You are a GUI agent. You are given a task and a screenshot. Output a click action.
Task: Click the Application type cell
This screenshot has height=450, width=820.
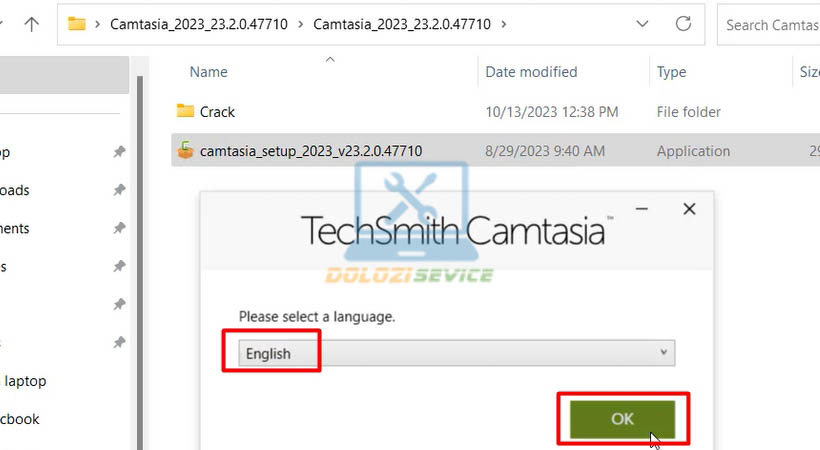(x=693, y=151)
